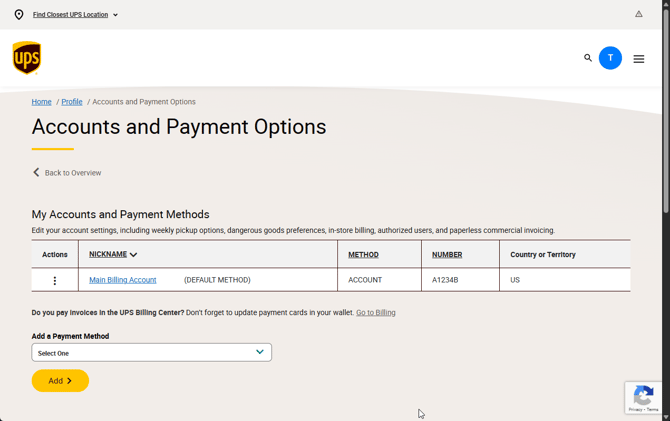The height and width of the screenshot is (421, 670).
Task: Expand Find Closest UPS Location dropdown
Action: [75, 15]
